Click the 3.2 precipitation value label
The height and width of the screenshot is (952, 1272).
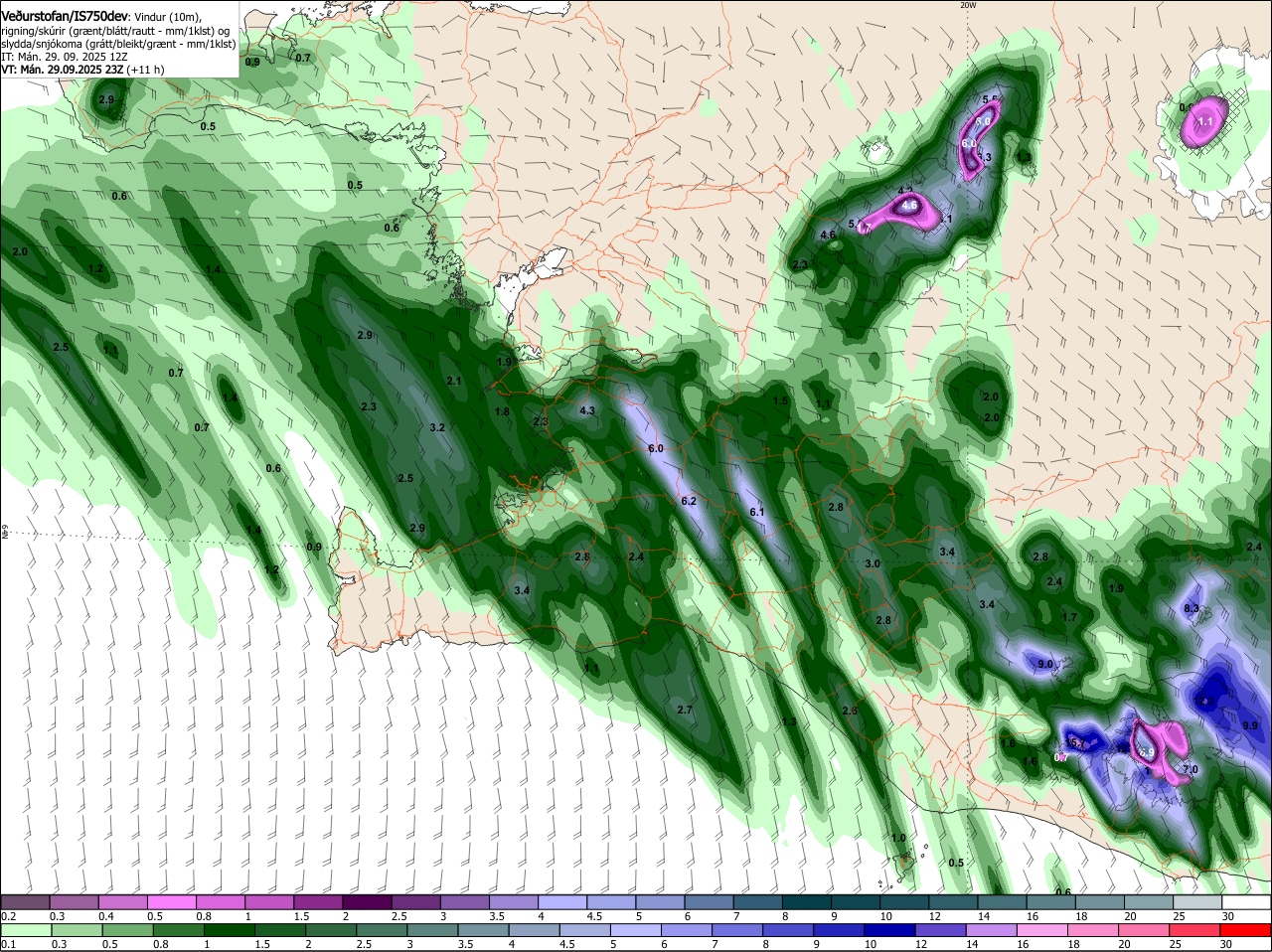click(x=436, y=427)
